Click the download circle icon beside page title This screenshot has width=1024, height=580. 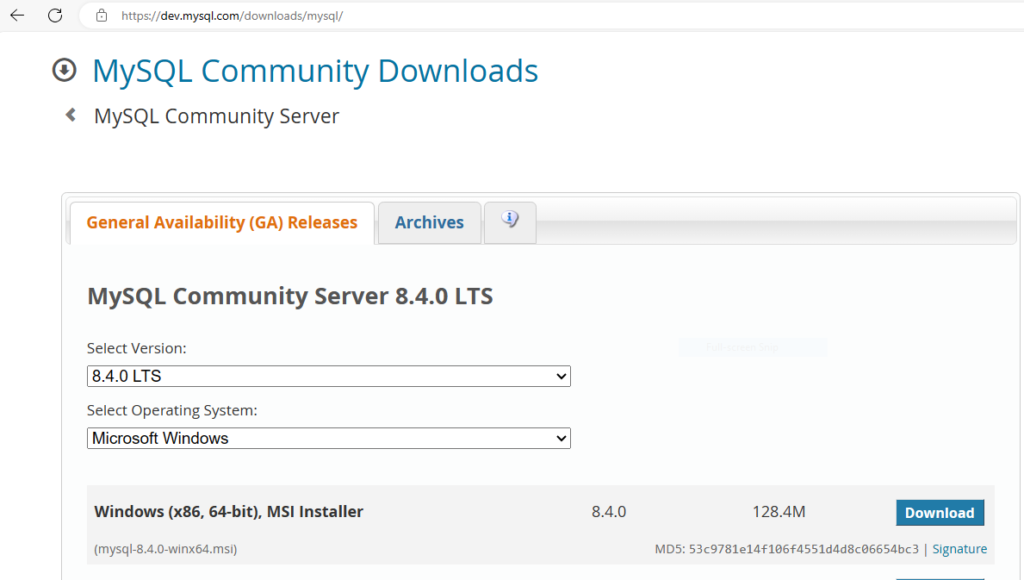click(x=64, y=70)
